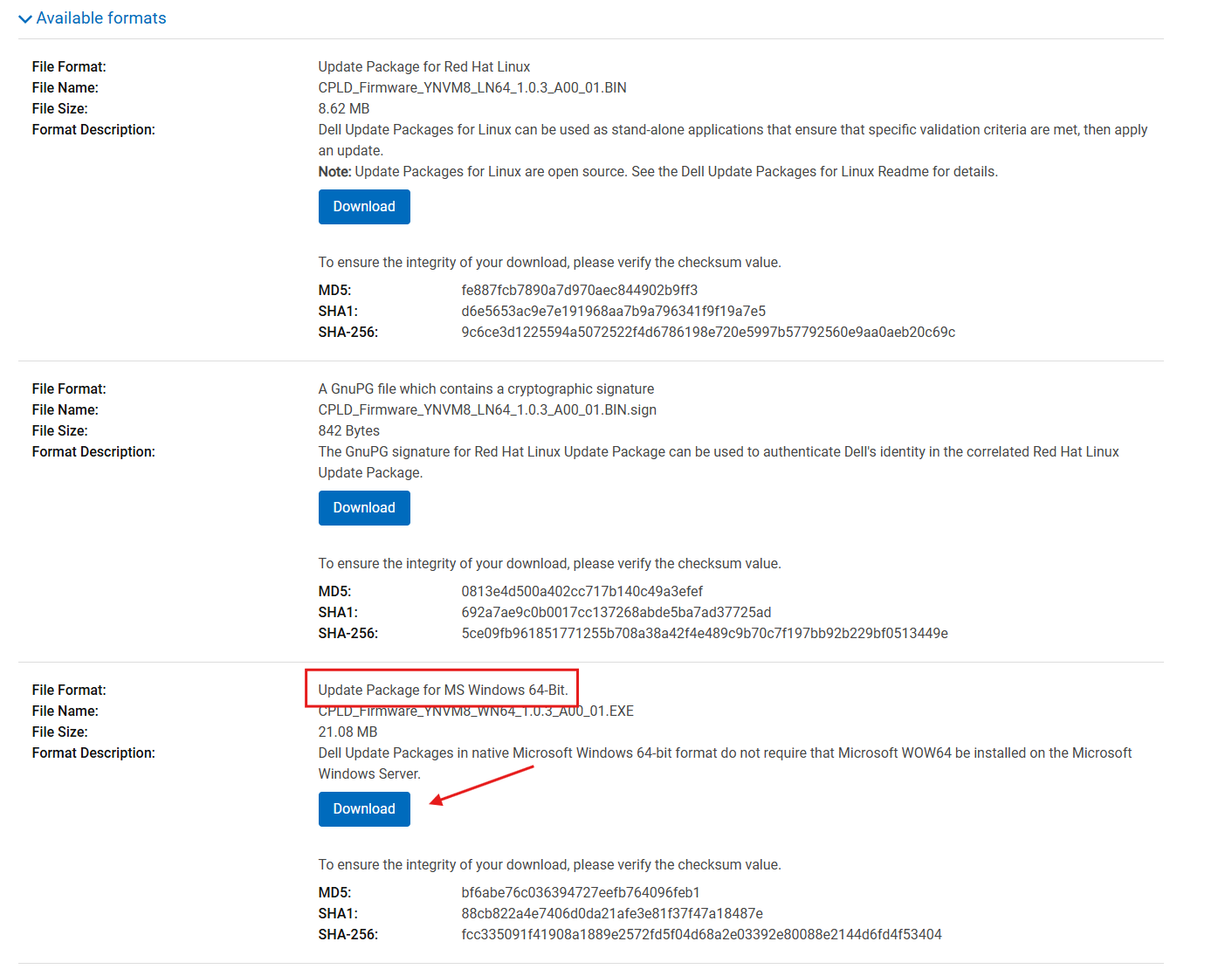
Task: Download the Red Hat Linux update package
Action: pyautogui.click(x=363, y=206)
